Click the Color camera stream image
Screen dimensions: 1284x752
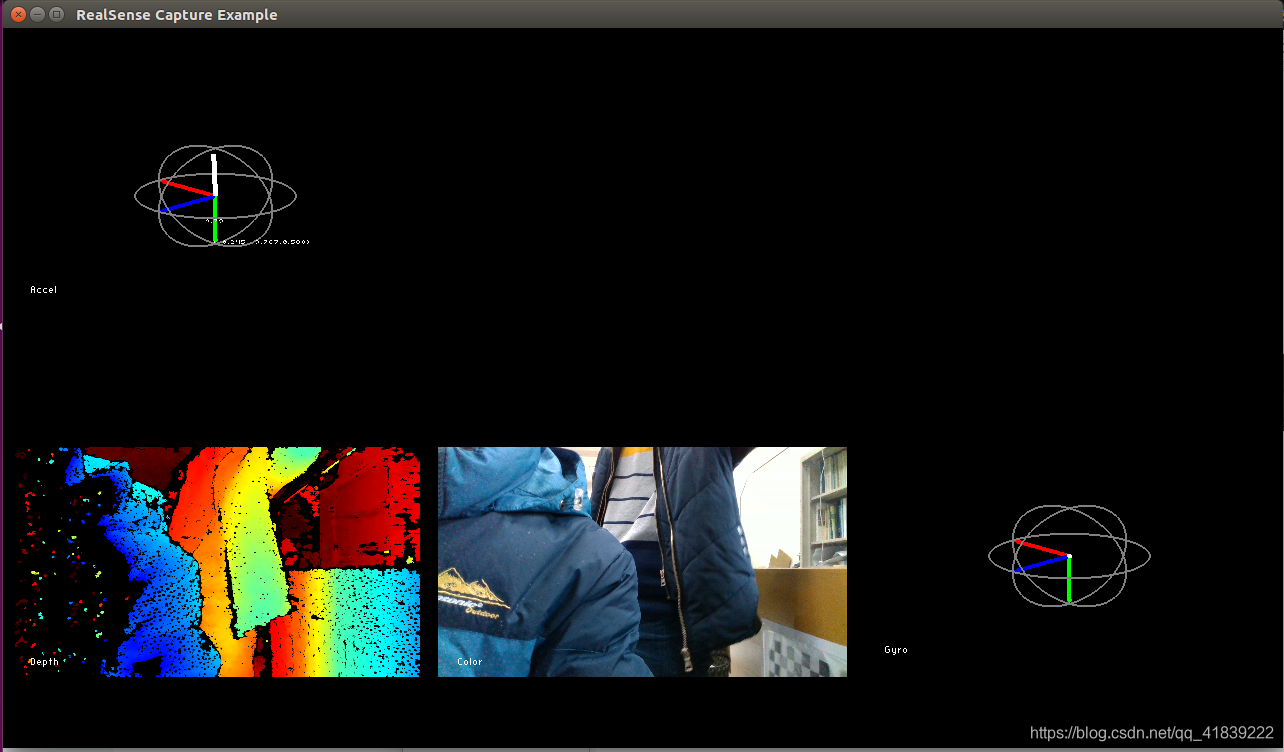[x=642, y=562]
